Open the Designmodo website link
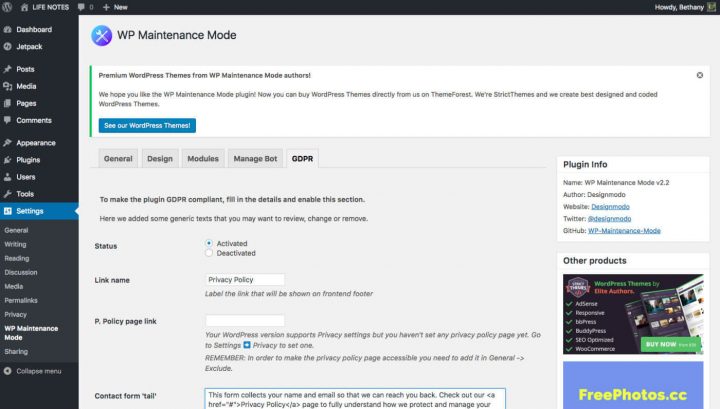The height and width of the screenshot is (409, 720). coord(610,207)
